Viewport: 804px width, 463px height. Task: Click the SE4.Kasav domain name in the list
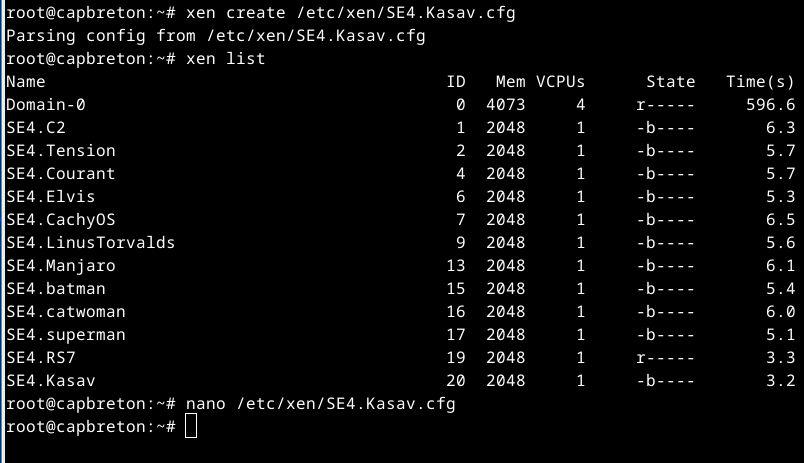(50, 381)
